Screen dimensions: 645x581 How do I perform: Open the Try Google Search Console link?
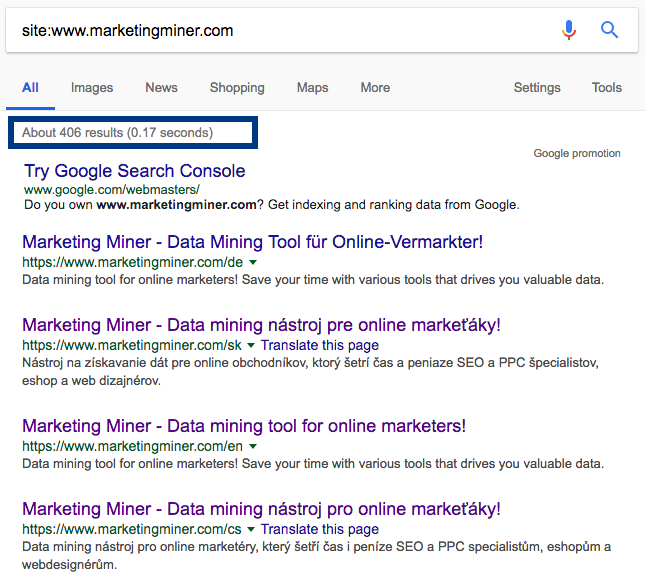(135, 171)
